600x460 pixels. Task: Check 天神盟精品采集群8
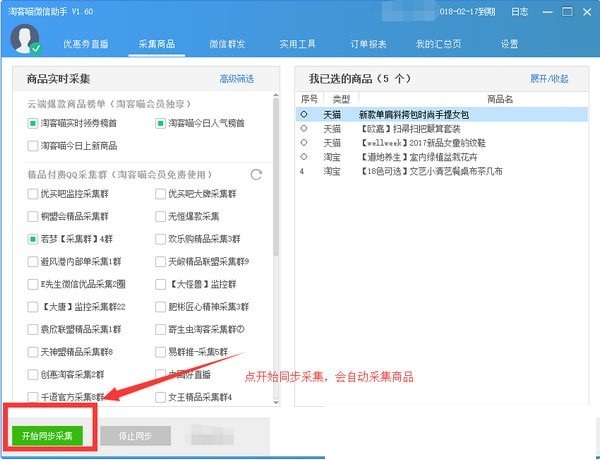click(x=33, y=352)
